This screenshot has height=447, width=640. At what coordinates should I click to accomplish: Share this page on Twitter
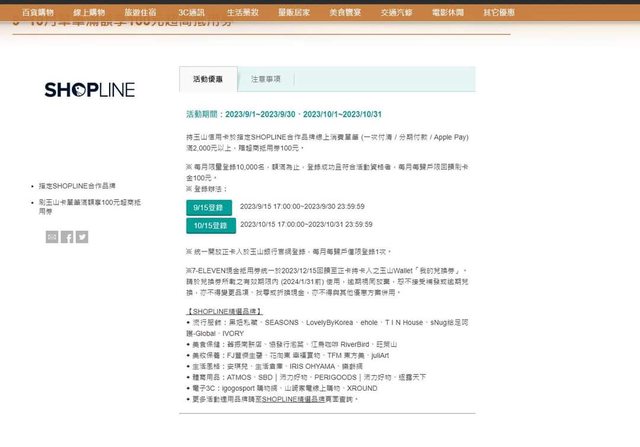[x=82, y=237]
